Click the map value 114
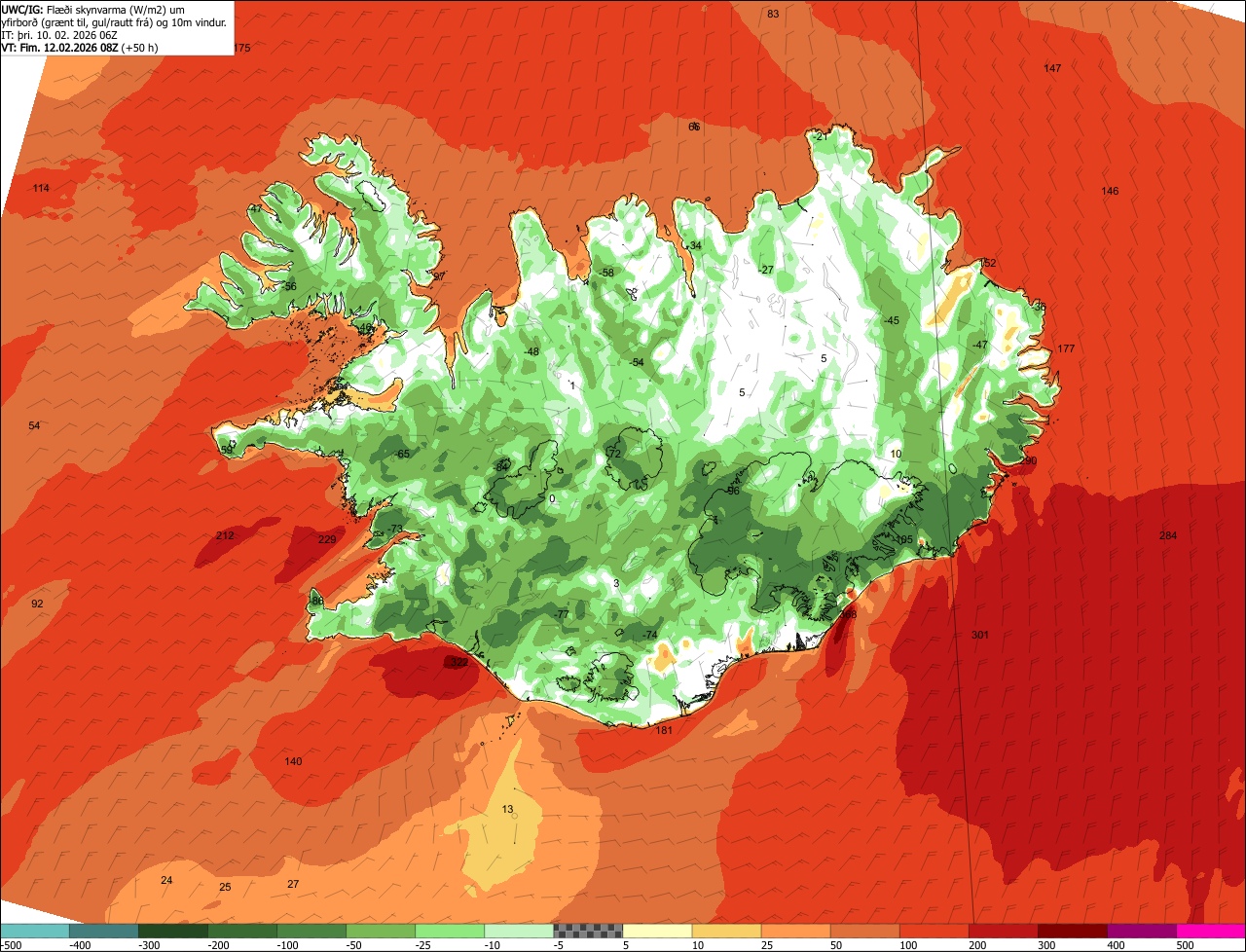The width and height of the screenshot is (1246, 952). (40, 188)
